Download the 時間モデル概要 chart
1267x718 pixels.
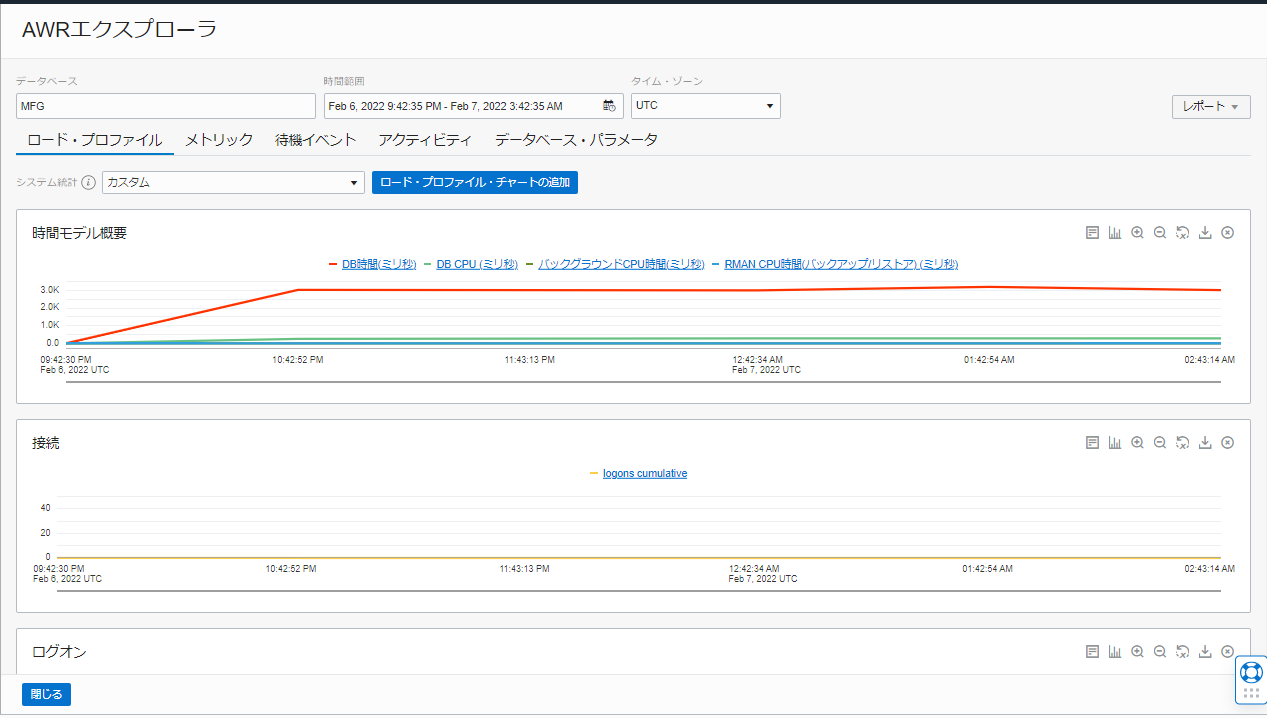(x=1205, y=233)
